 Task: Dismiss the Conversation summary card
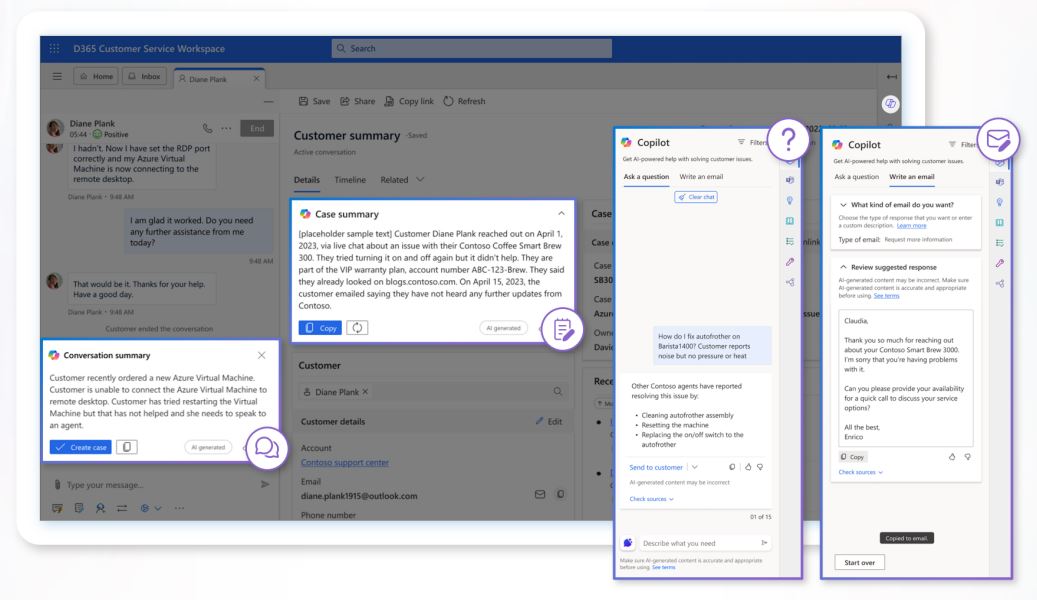point(262,355)
